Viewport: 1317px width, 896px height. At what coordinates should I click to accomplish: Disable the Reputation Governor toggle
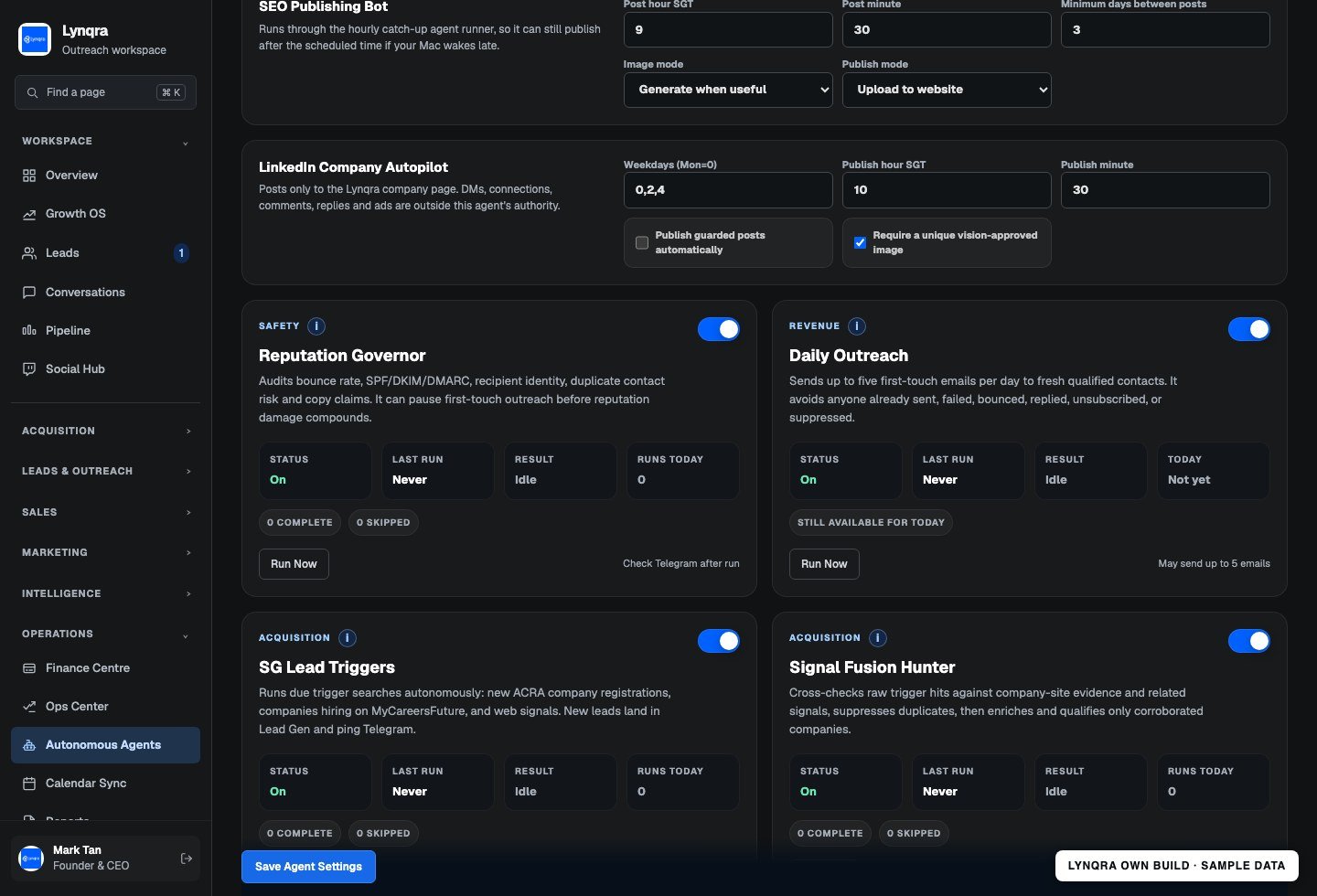[719, 329]
